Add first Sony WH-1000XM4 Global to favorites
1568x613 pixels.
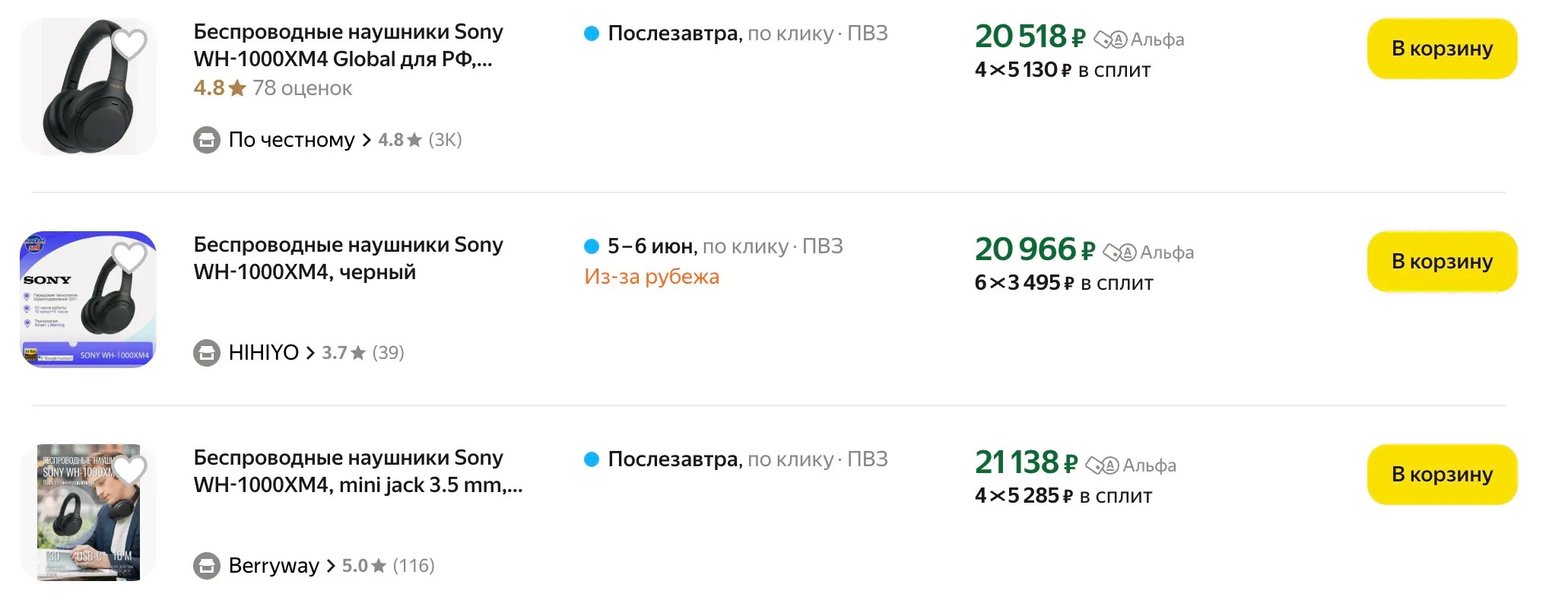coord(129,44)
